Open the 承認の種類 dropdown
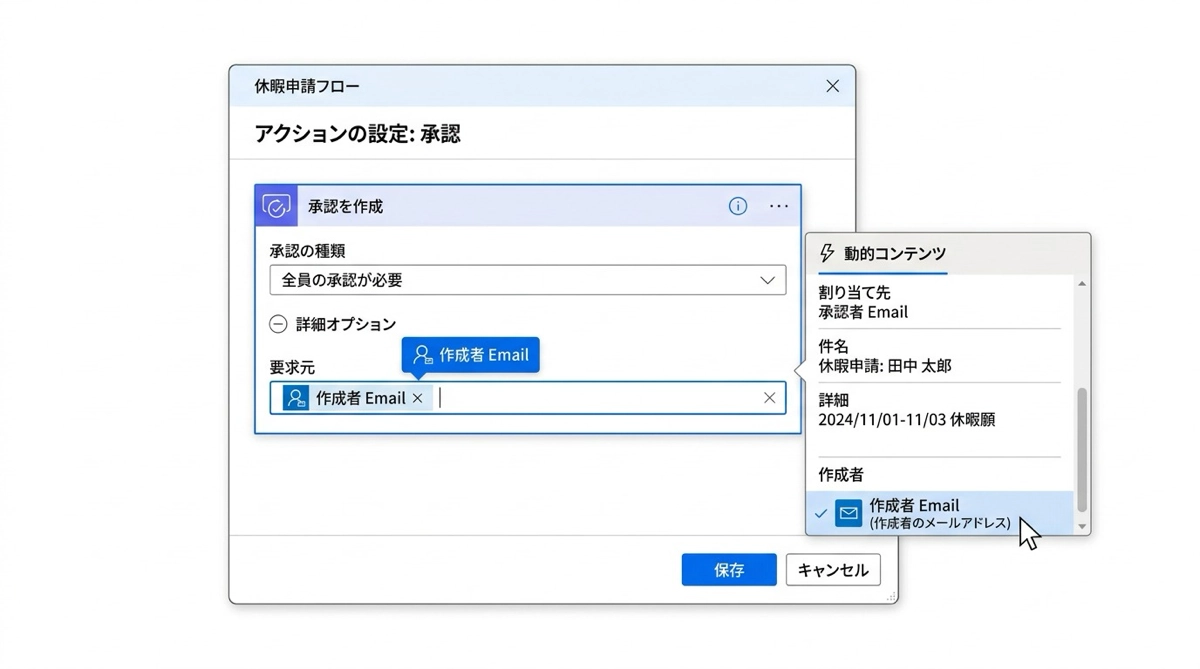The image size is (1200, 669). [527, 280]
